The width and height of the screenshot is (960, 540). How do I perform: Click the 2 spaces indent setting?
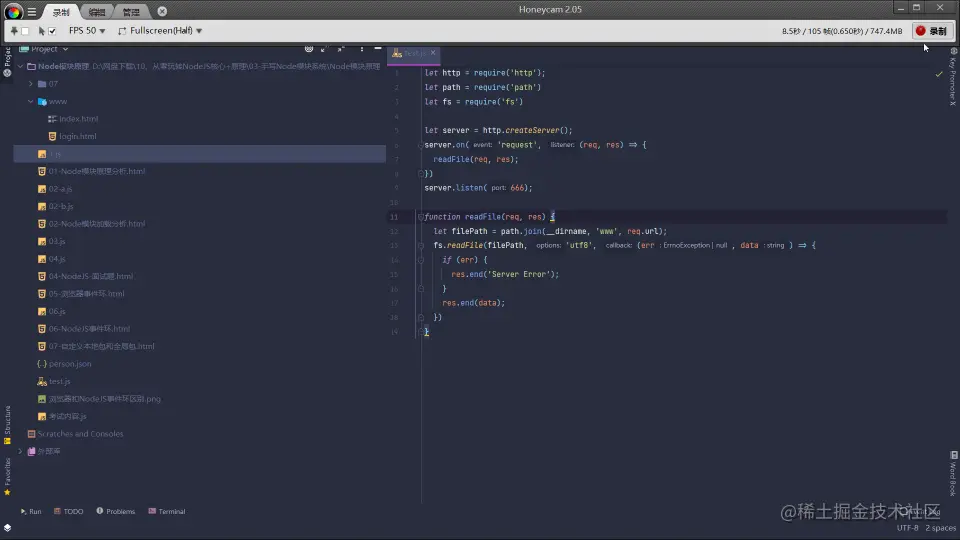[940, 528]
